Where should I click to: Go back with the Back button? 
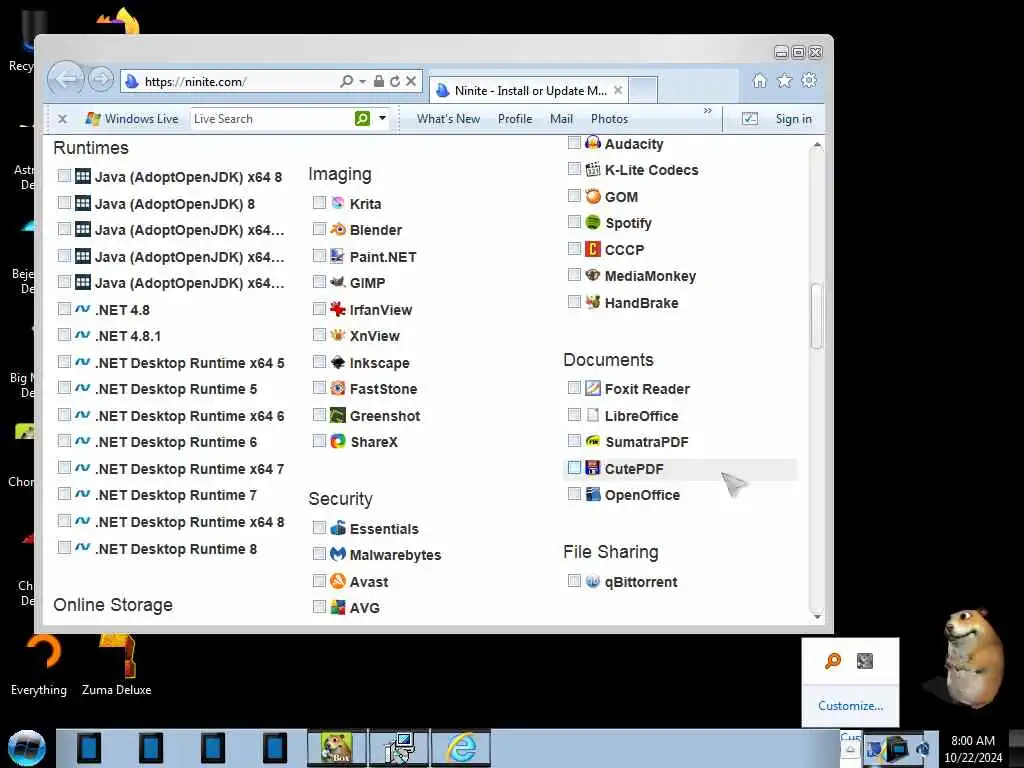click(66, 80)
